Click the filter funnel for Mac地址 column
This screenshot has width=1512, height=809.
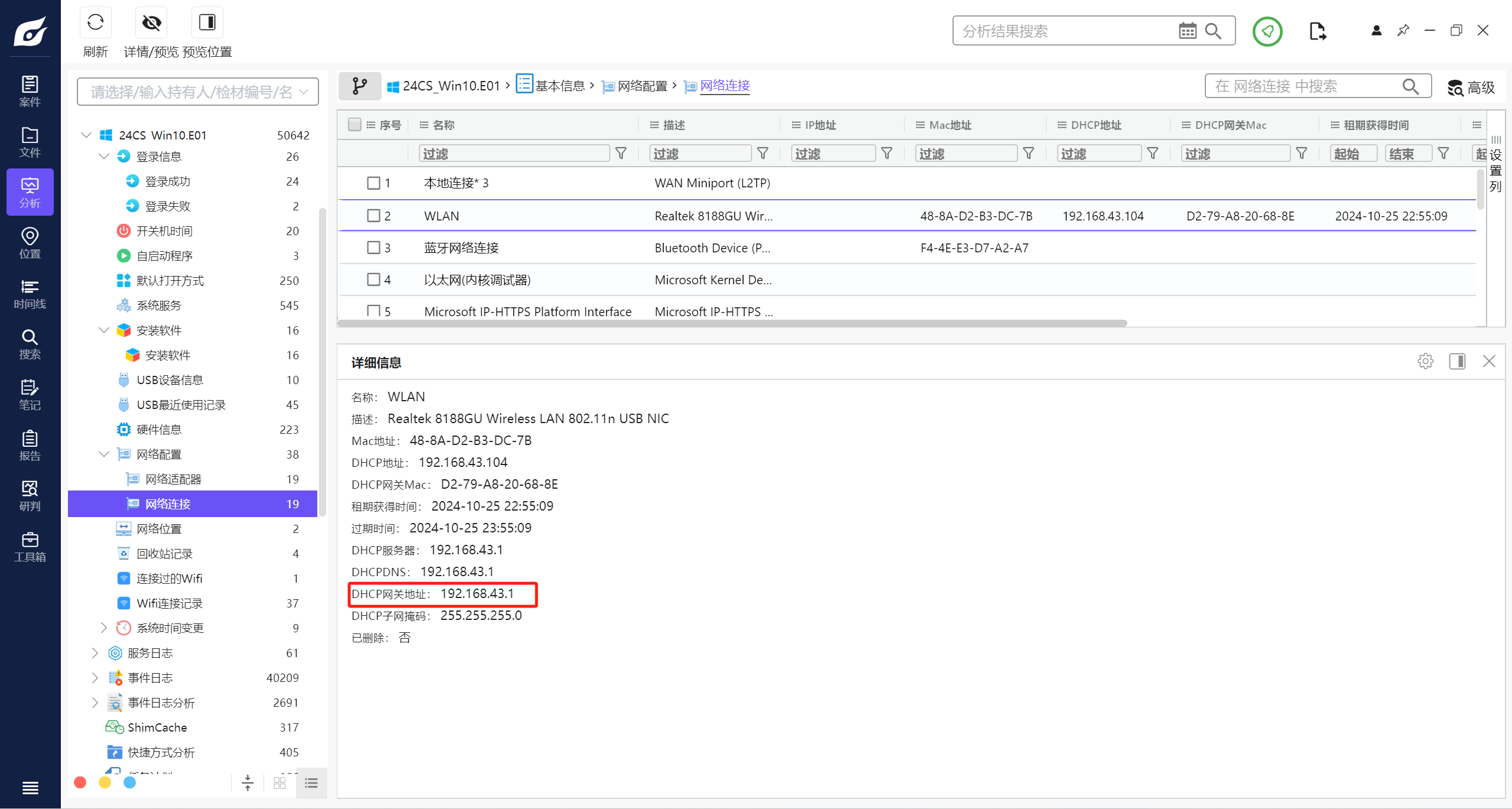[x=1029, y=154]
